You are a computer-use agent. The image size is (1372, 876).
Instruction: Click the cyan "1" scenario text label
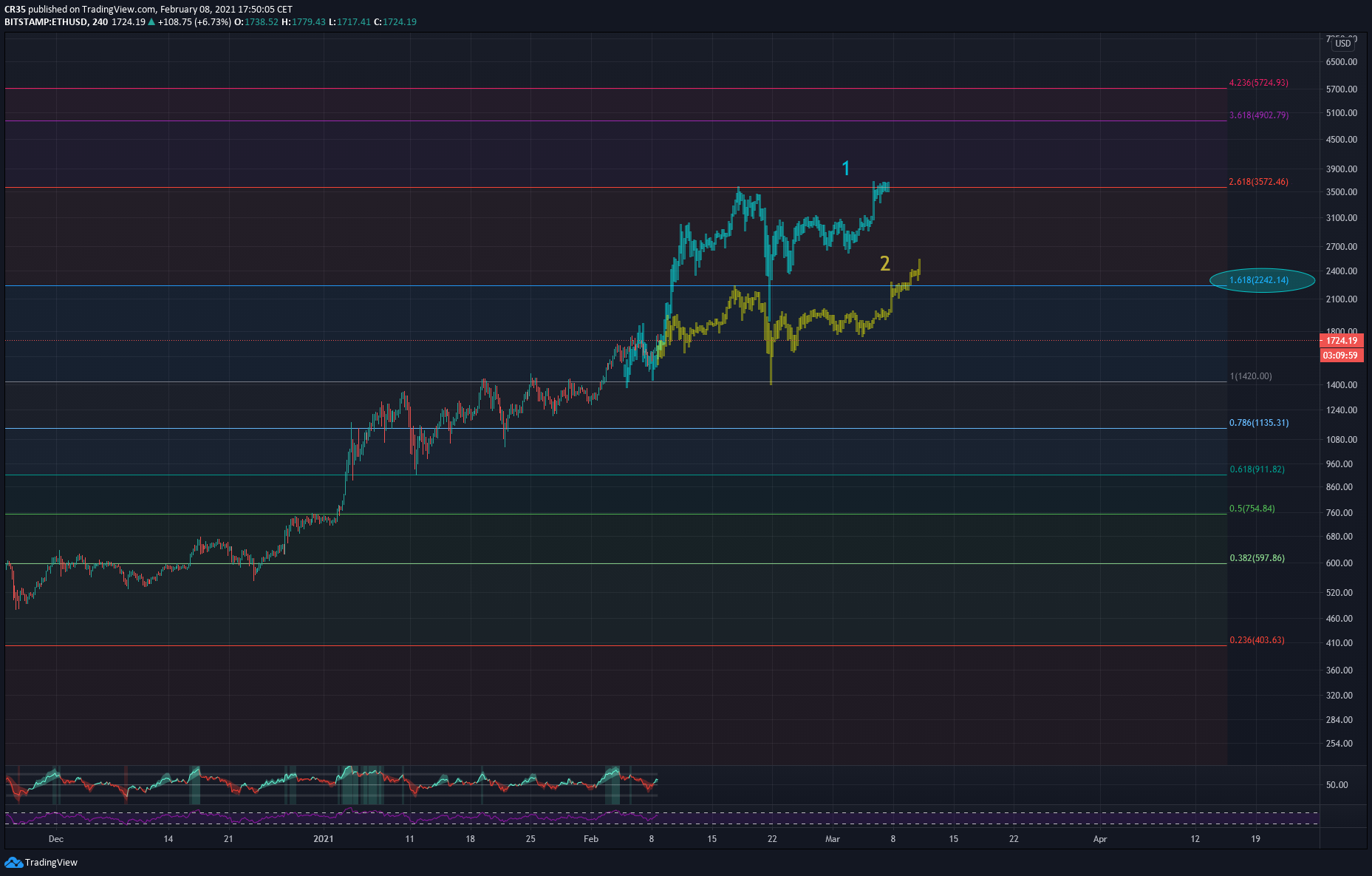point(846,169)
